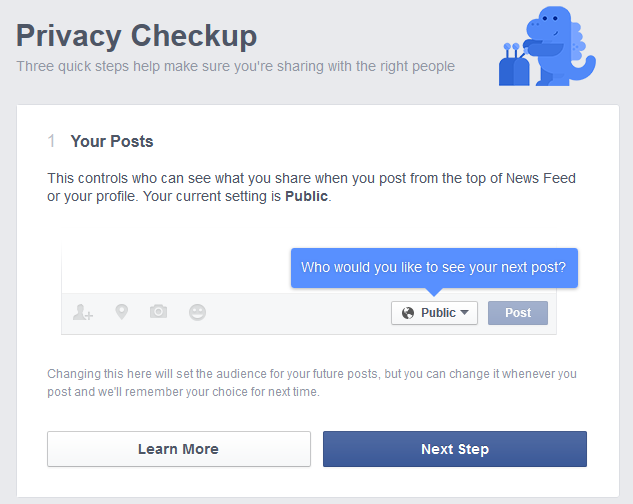This screenshot has height=504, width=633.
Task: Click the step number 1 indicator
Action: pyautogui.click(x=51, y=141)
